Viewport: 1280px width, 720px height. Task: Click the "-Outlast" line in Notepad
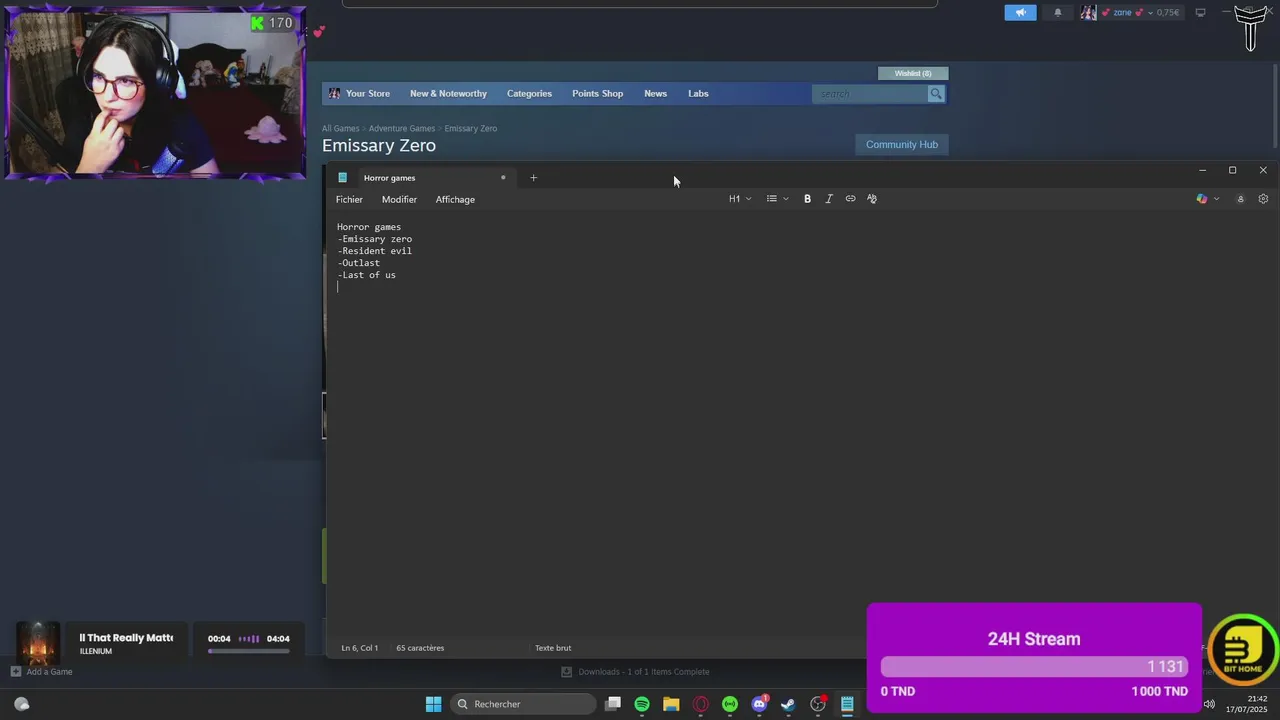(x=358, y=263)
